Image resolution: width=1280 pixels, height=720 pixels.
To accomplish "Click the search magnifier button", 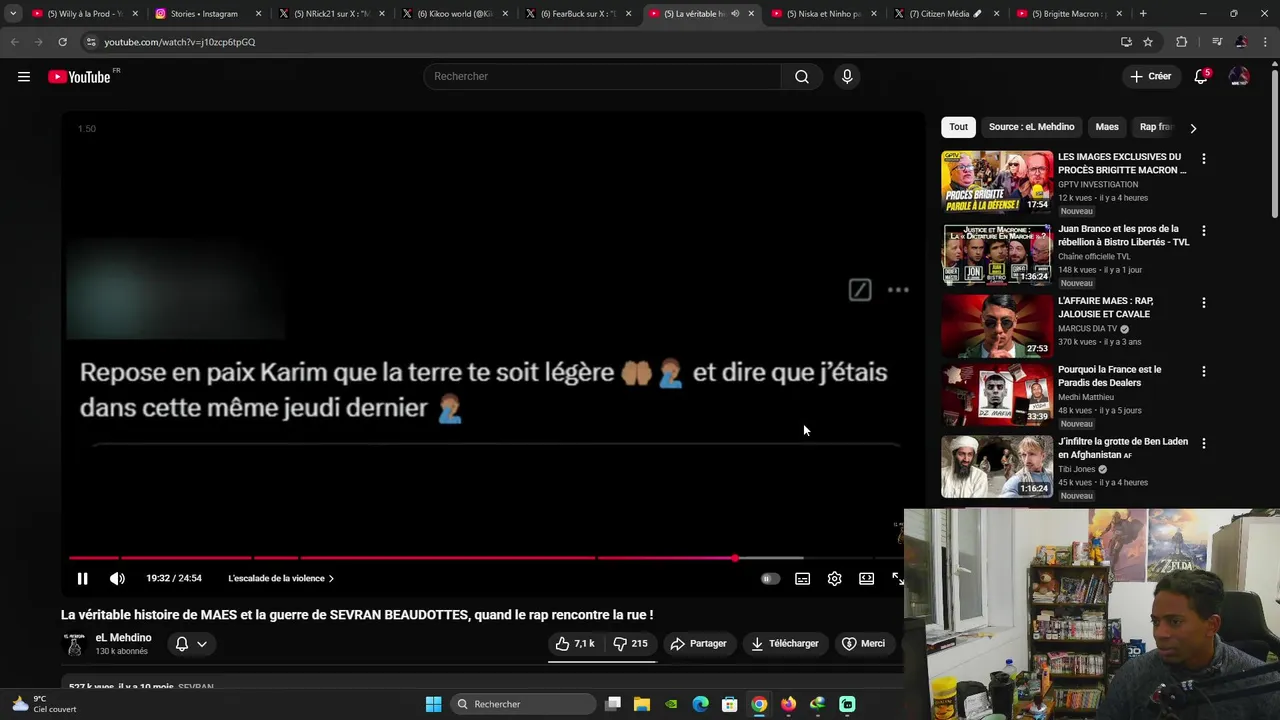I will [x=802, y=77].
